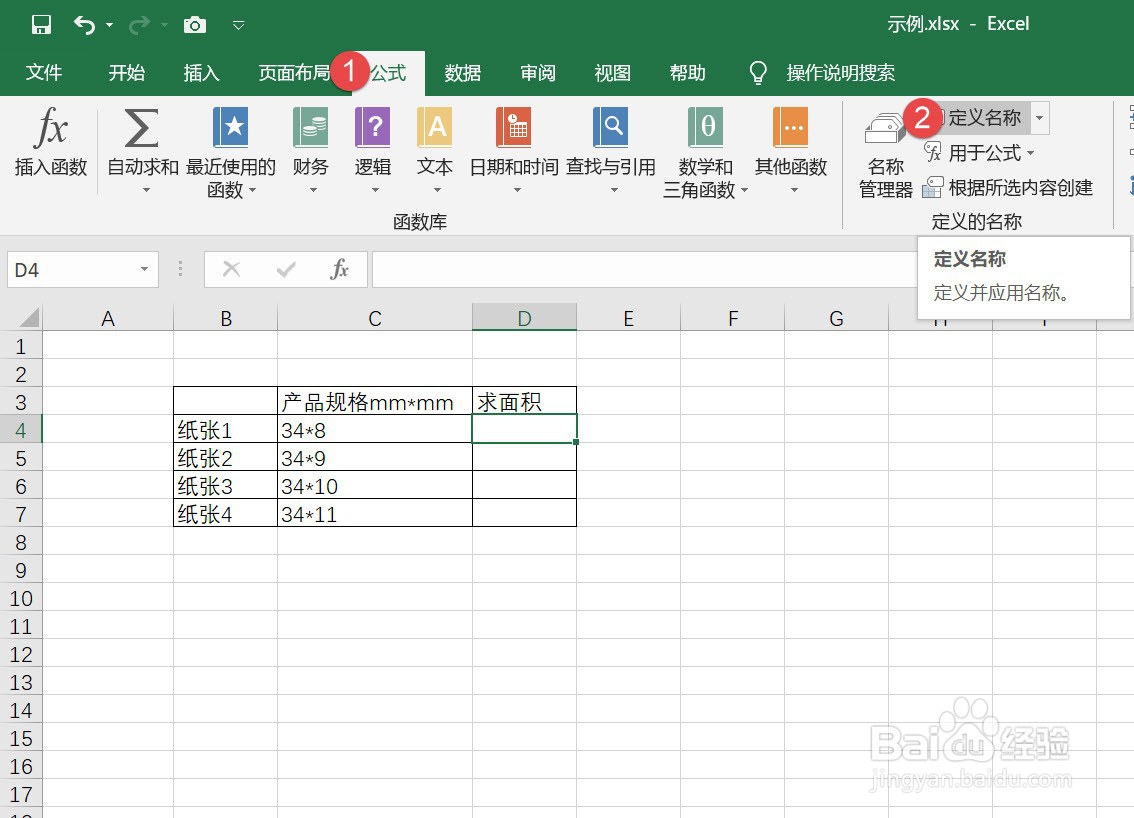1134x818 pixels.
Task: Switch to the 数据 ribbon tab
Action: (462, 72)
